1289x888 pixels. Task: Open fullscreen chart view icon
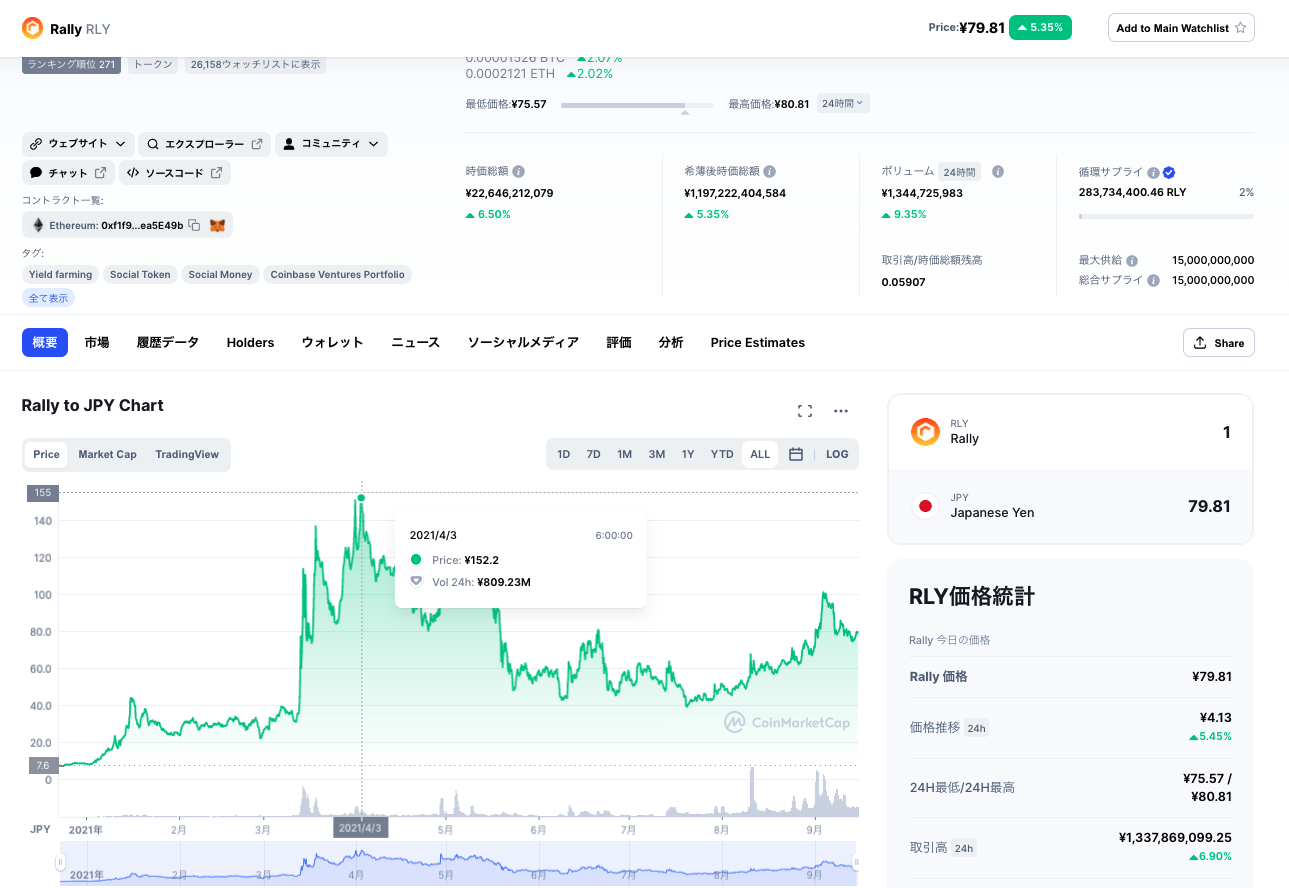(805, 411)
